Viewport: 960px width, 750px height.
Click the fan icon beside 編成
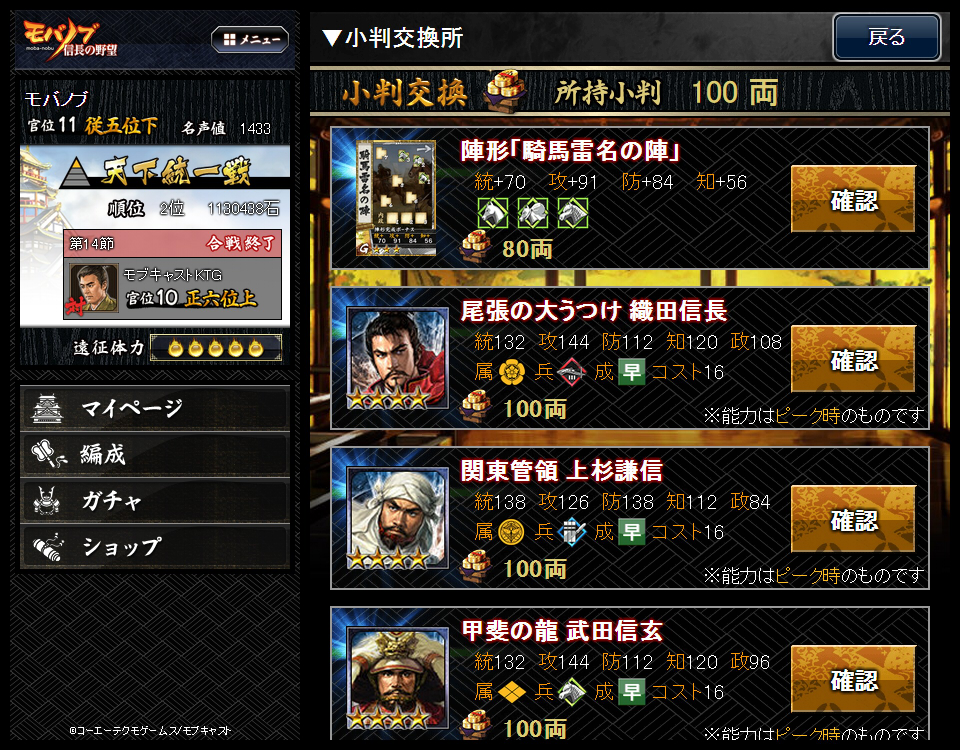(x=48, y=454)
